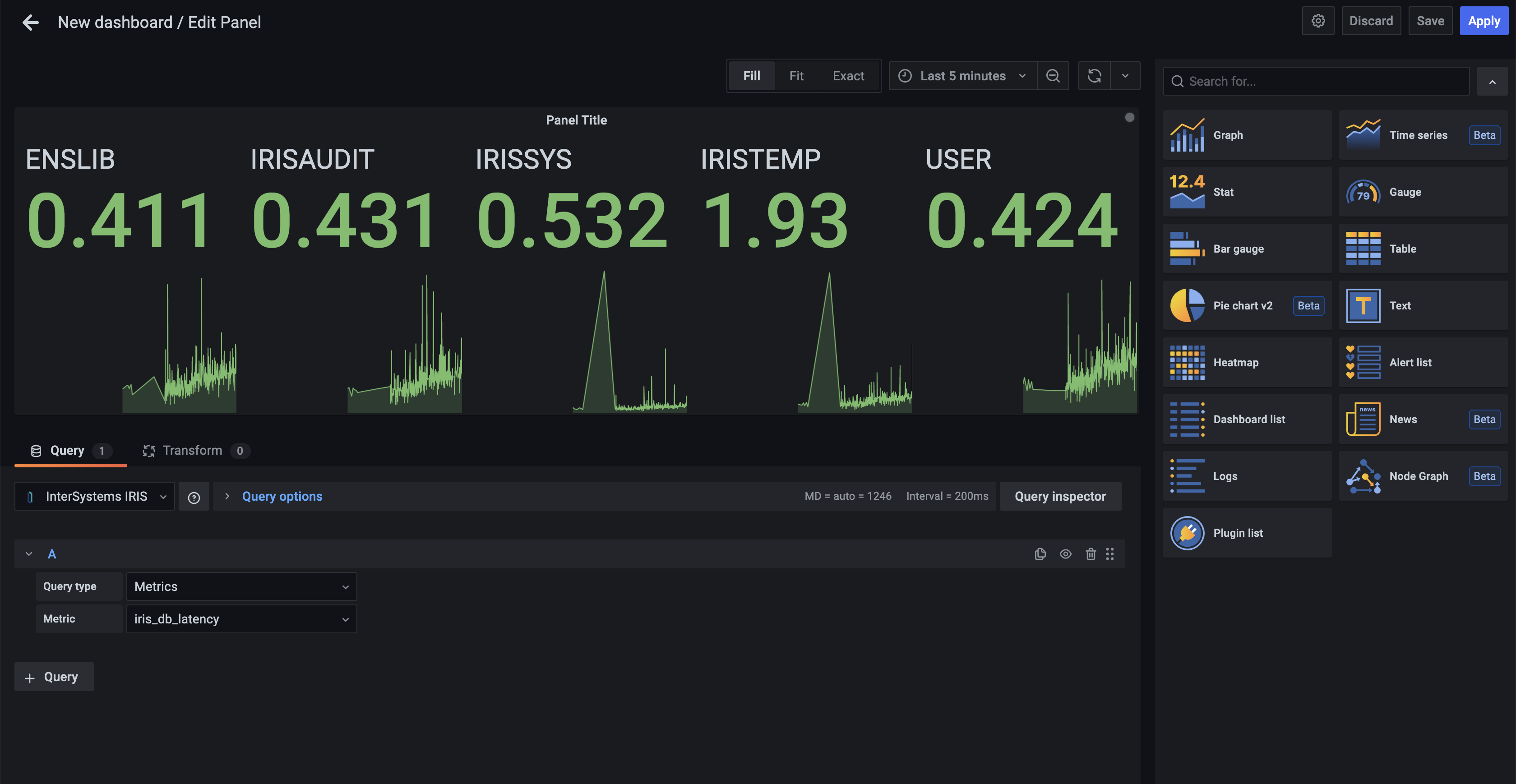Delete query A using the trash icon
This screenshot has width=1516, height=784.
click(x=1091, y=554)
